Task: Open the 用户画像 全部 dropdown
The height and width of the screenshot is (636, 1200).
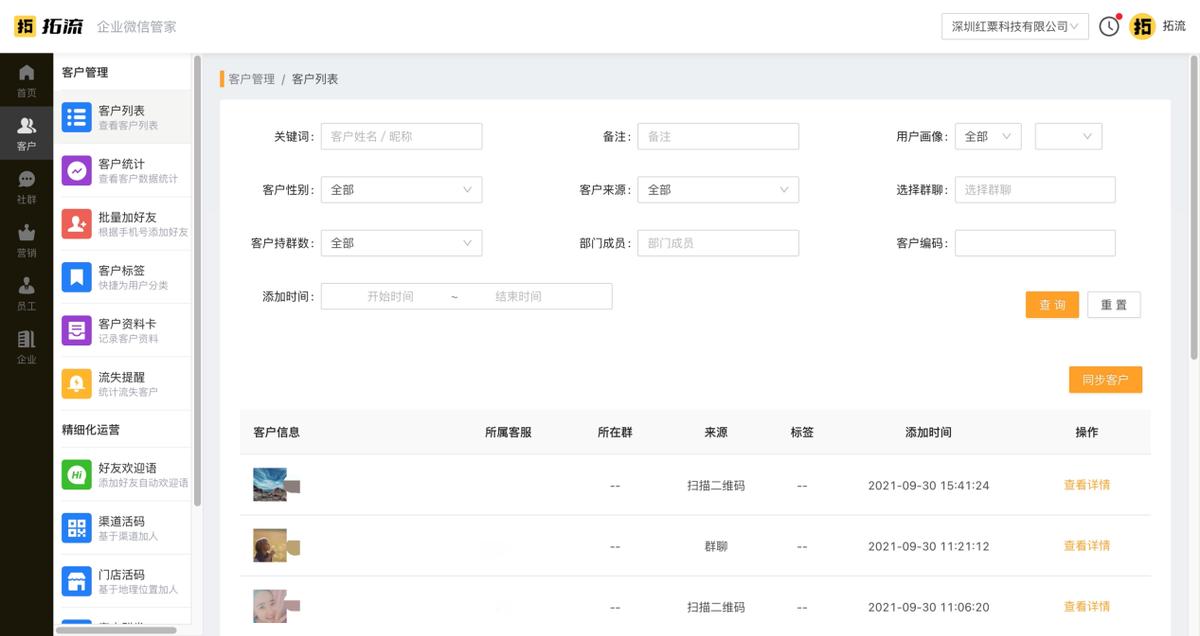Action: (x=988, y=136)
